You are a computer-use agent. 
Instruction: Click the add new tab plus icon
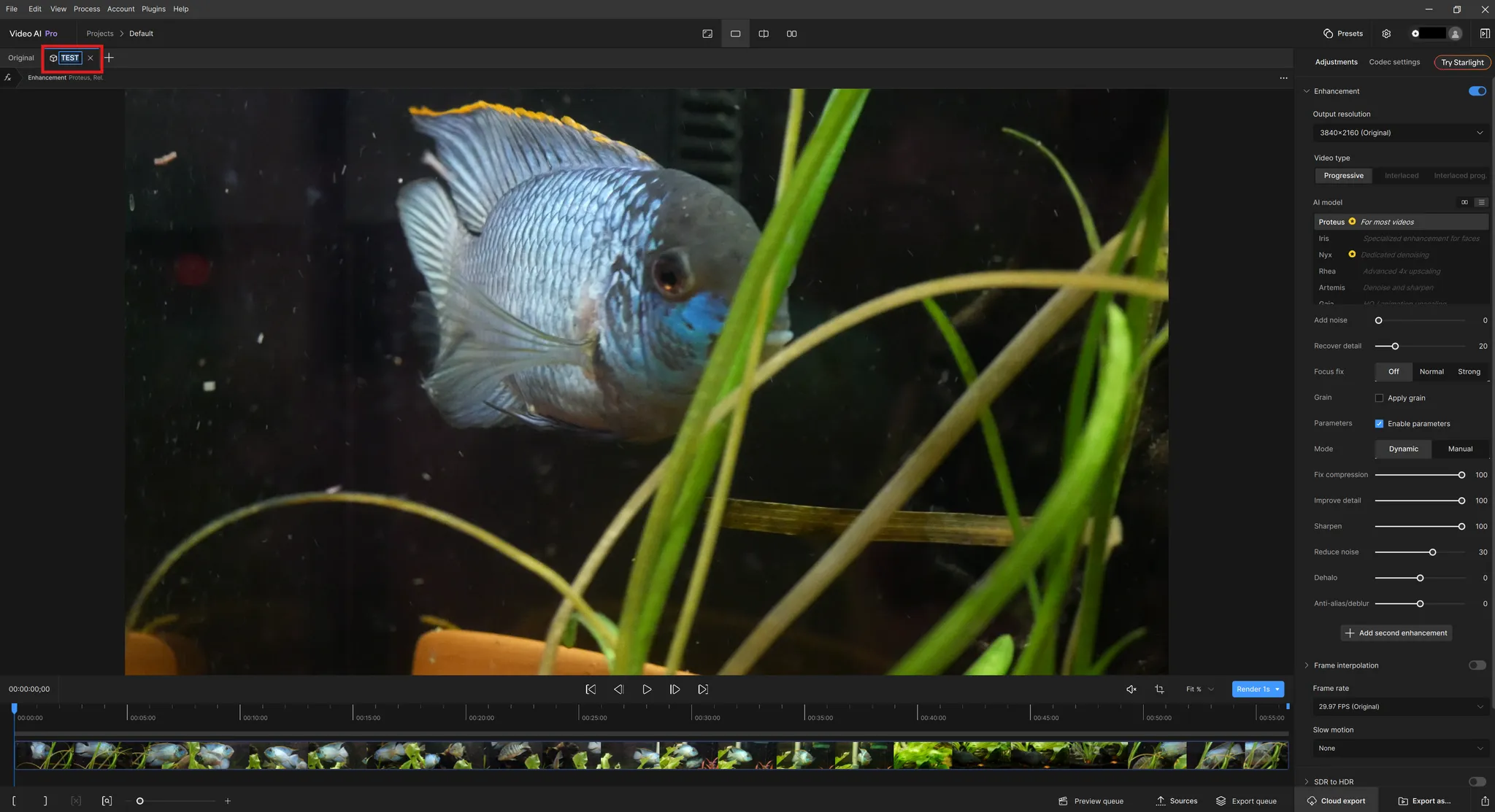109,58
